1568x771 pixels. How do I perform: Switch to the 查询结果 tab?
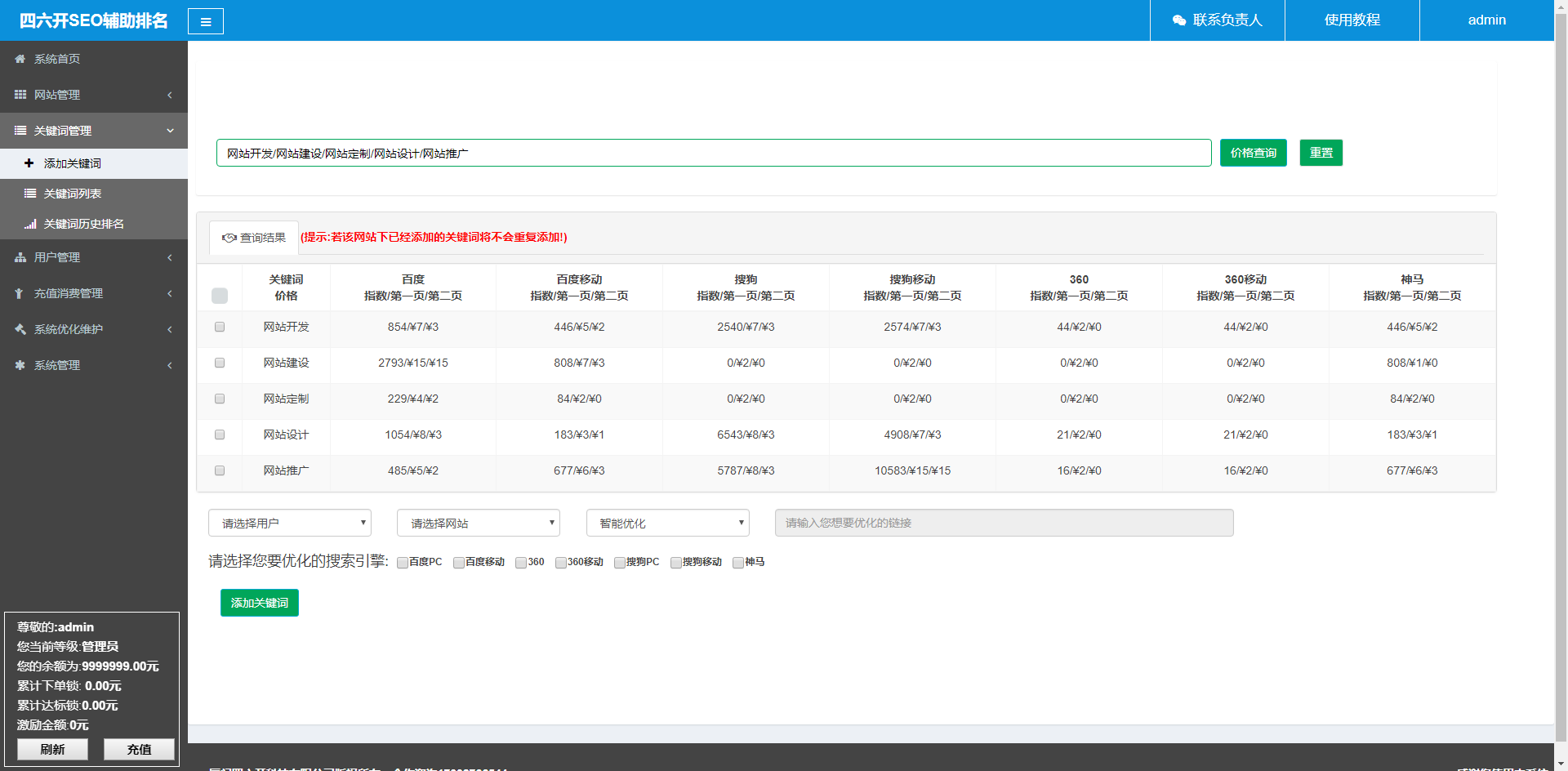254,238
